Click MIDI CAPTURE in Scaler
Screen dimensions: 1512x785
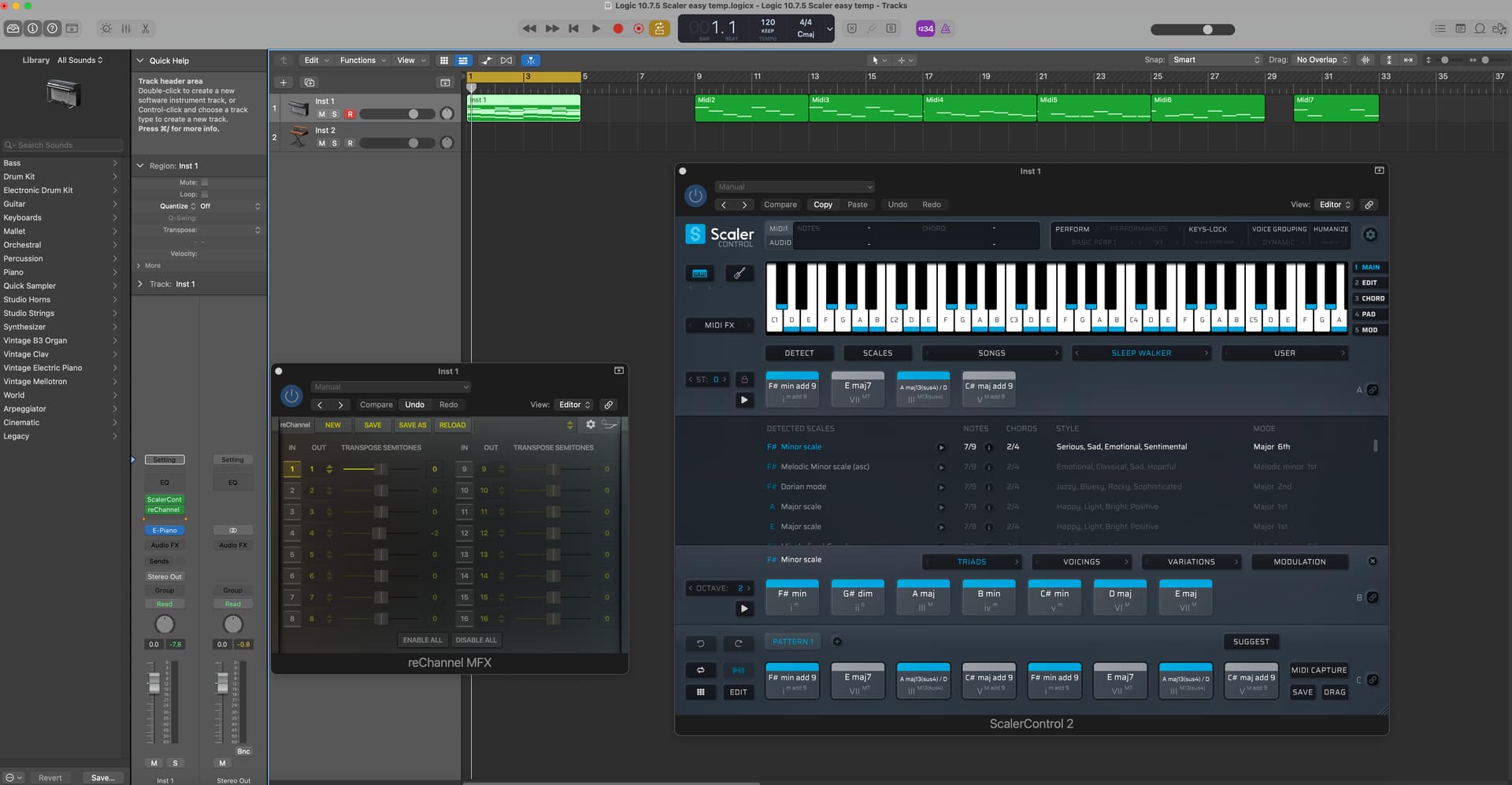coord(1318,670)
